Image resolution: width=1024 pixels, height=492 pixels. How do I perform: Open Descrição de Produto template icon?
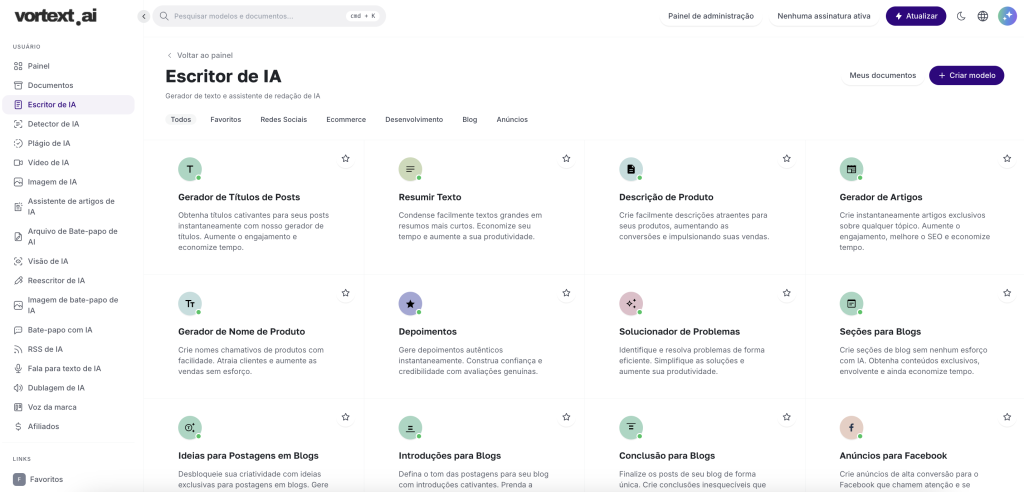tap(631, 169)
